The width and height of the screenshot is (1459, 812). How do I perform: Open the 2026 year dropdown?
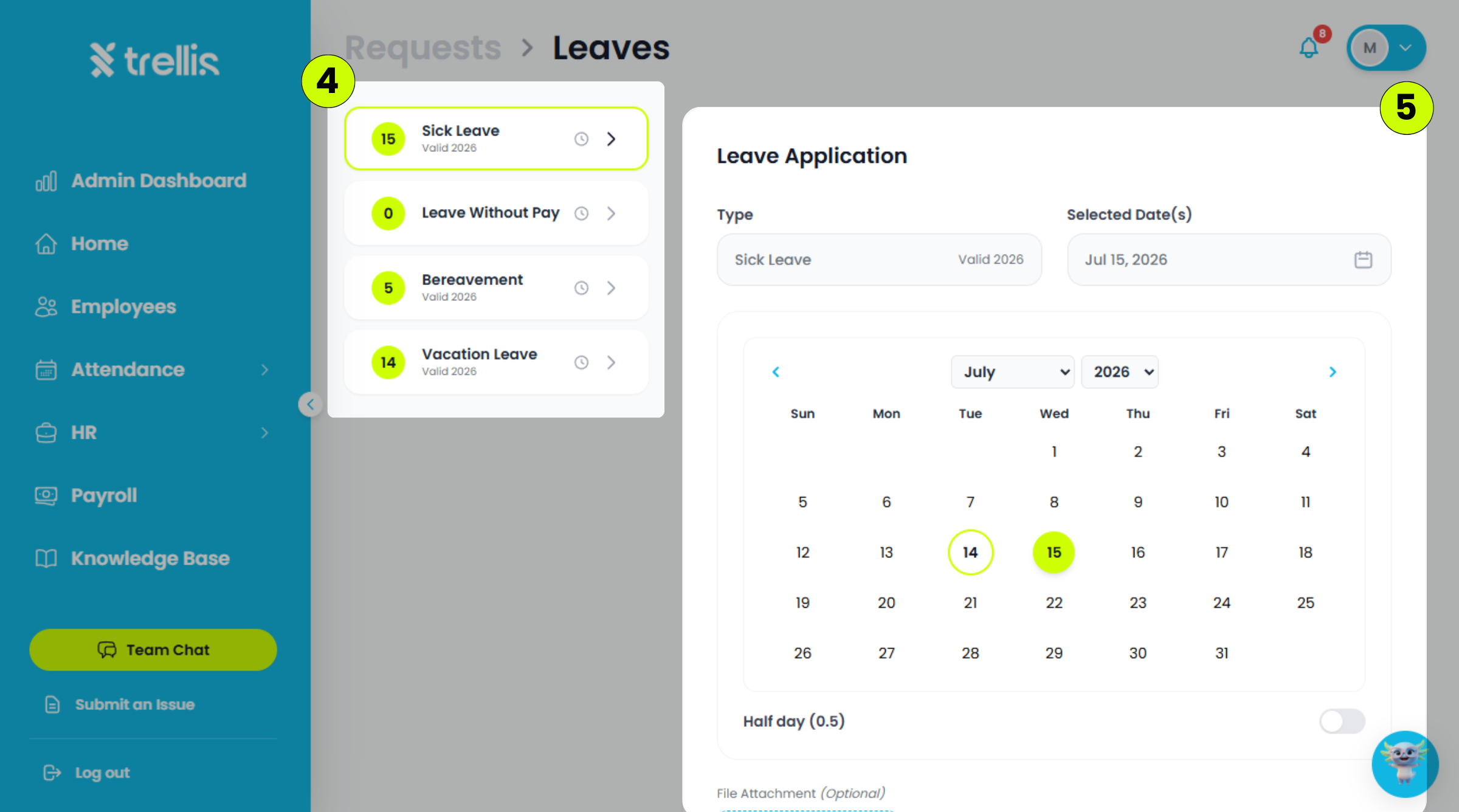point(1120,372)
